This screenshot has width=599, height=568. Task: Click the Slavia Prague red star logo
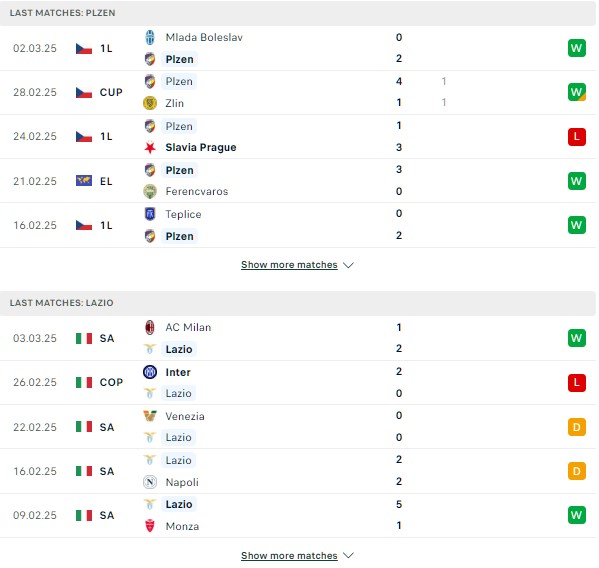click(x=150, y=147)
